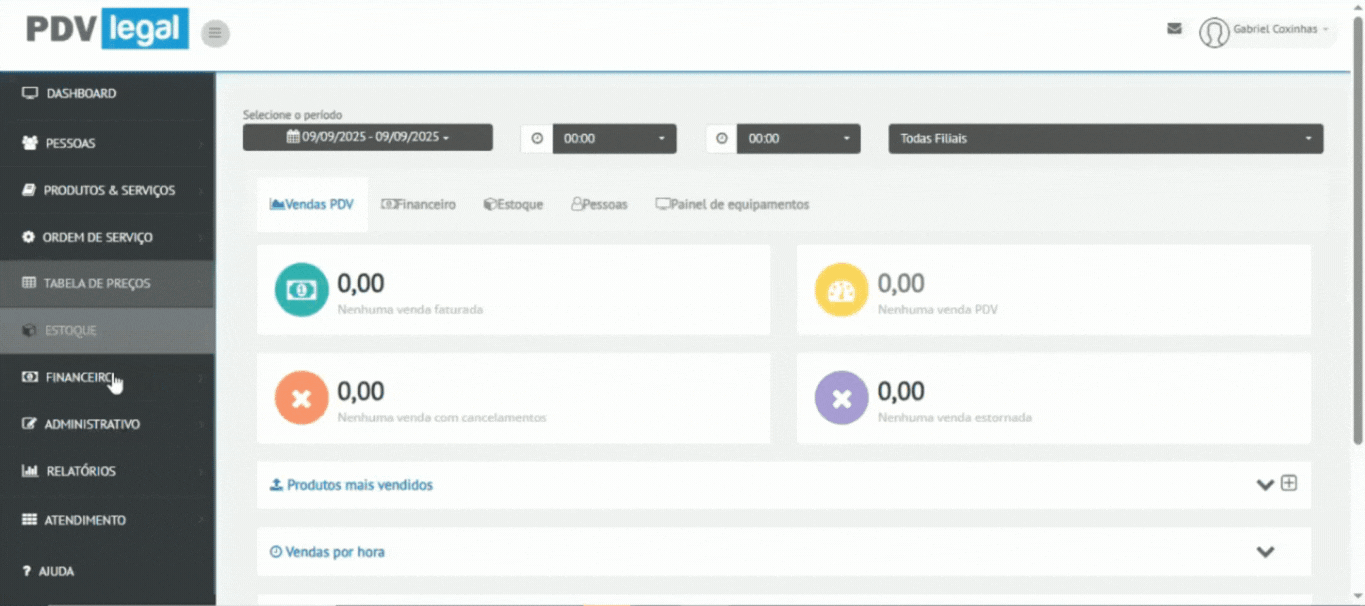Switch to the Financeiro tab
The width and height of the screenshot is (1365, 606).
(x=418, y=205)
